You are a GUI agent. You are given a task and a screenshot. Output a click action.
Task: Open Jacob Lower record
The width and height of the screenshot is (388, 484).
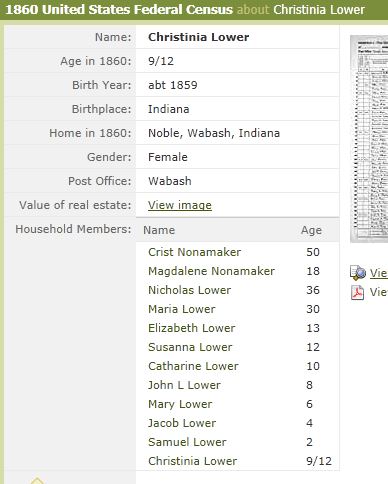(x=182, y=423)
